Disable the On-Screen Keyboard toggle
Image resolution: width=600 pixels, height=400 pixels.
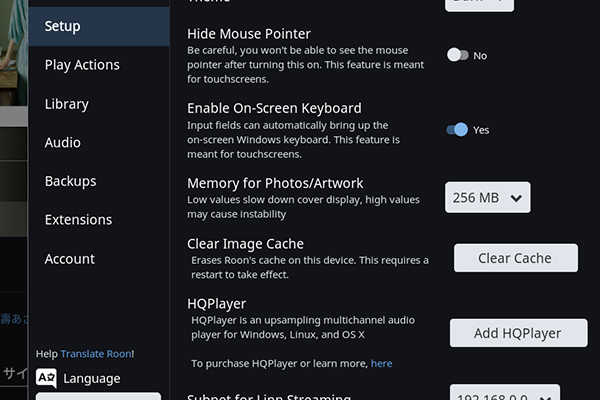[x=458, y=130]
